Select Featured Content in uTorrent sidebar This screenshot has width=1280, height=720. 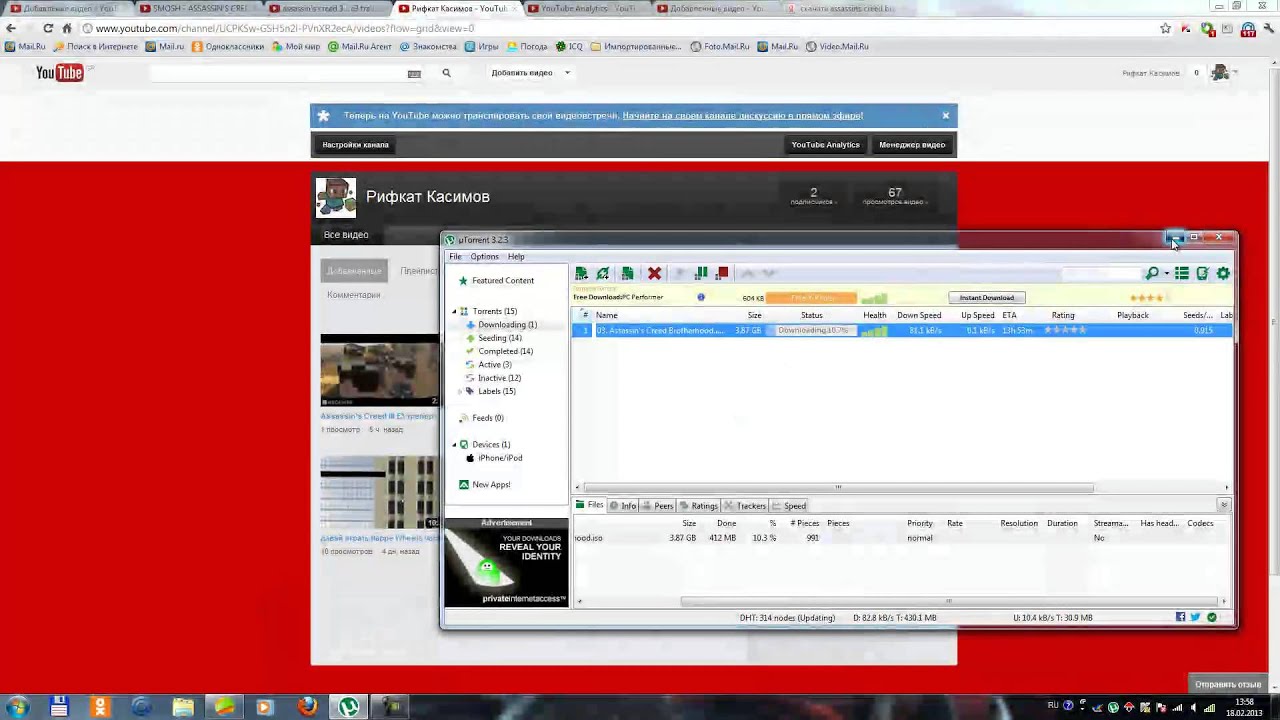(x=503, y=281)
